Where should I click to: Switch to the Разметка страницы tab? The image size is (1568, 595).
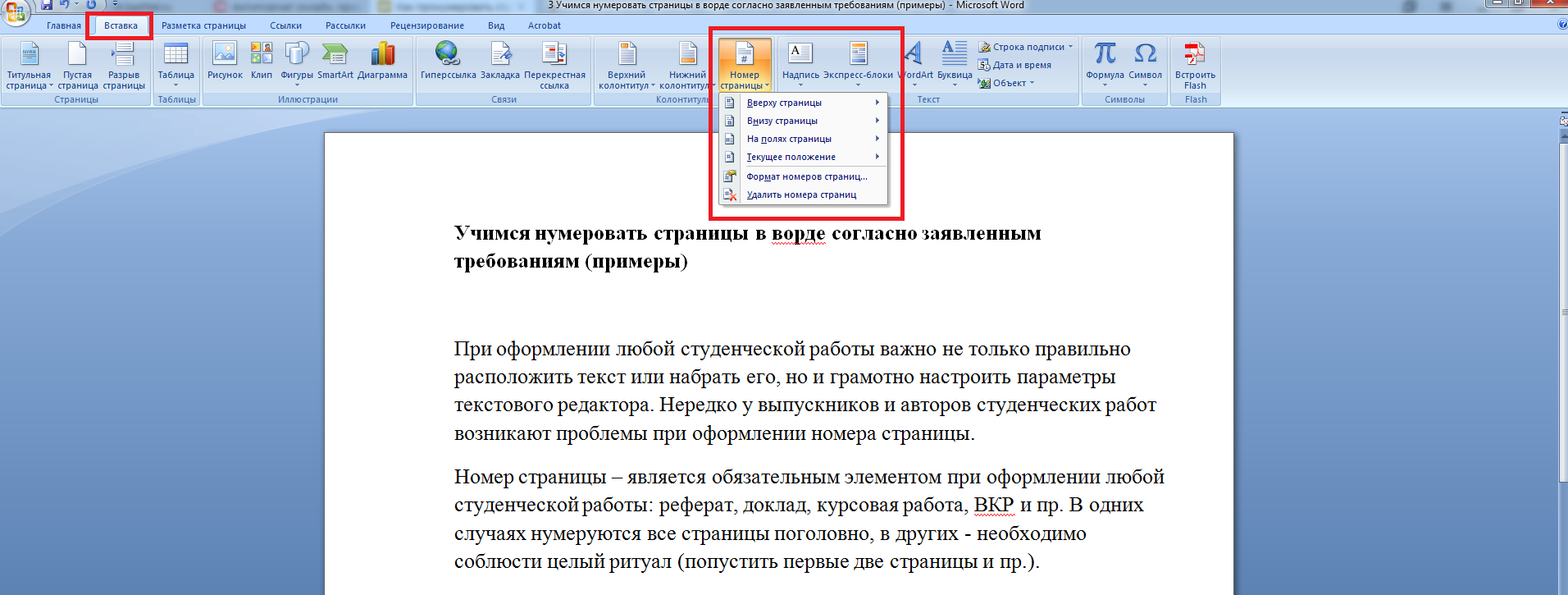203,25
